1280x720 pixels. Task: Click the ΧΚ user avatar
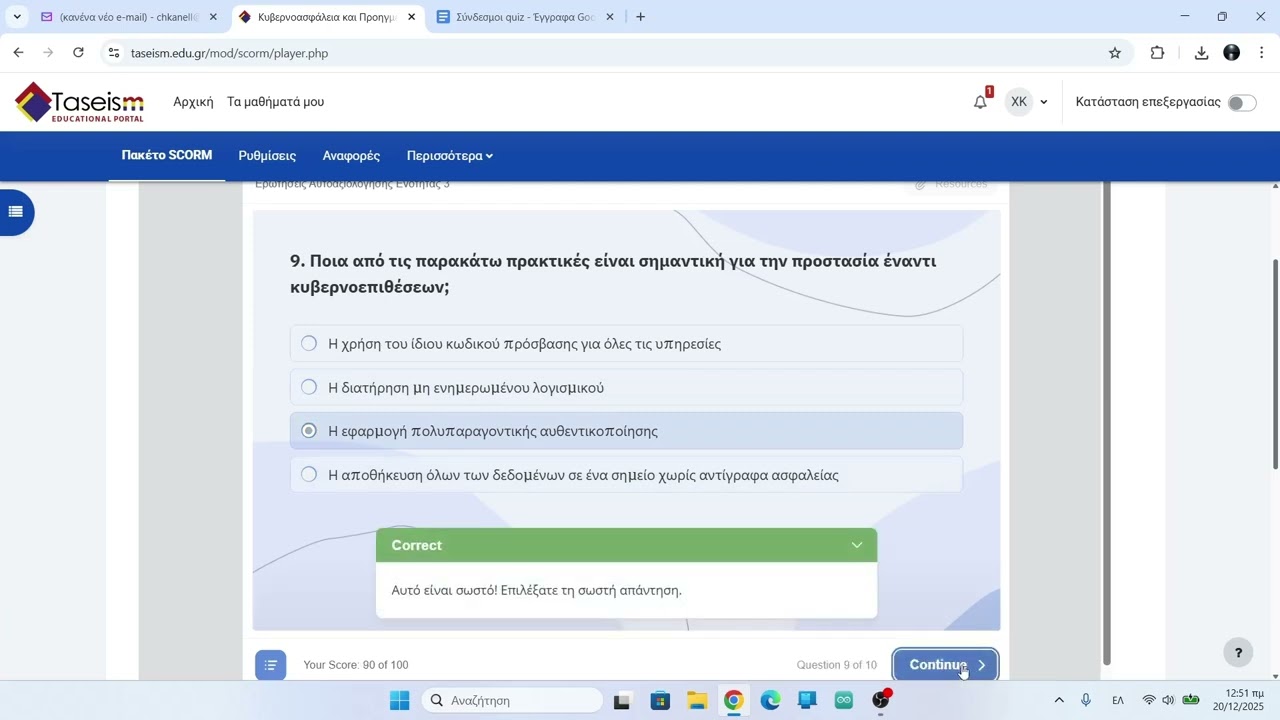(x=1018, y=102)
